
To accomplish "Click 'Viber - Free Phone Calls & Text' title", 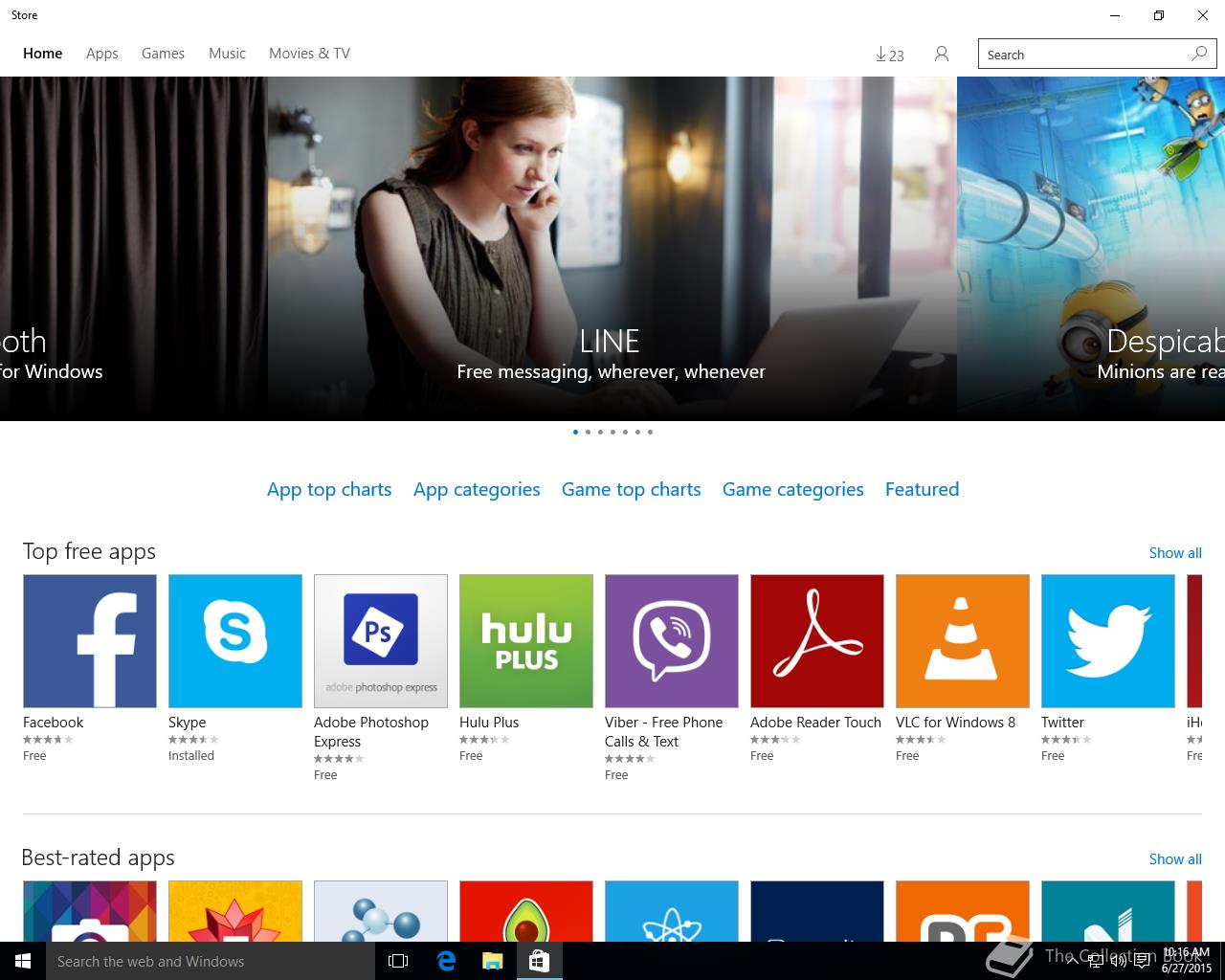I will click(664, 732).
